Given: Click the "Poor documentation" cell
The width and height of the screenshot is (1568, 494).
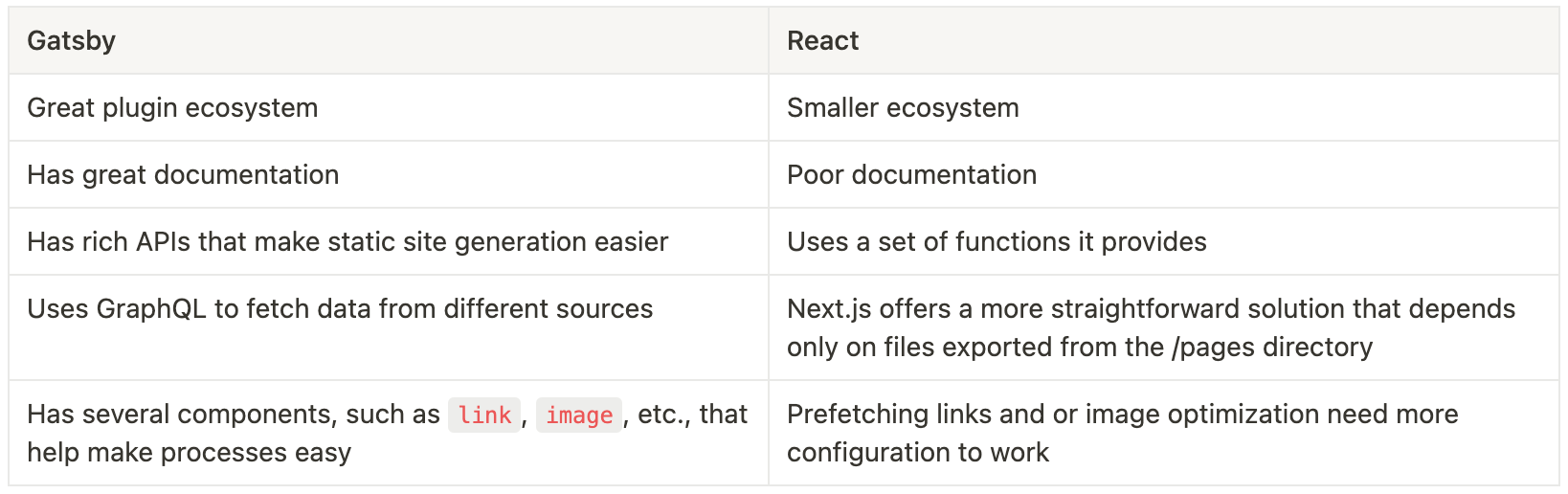Looking at the screenshot, I should (1164, 175).
